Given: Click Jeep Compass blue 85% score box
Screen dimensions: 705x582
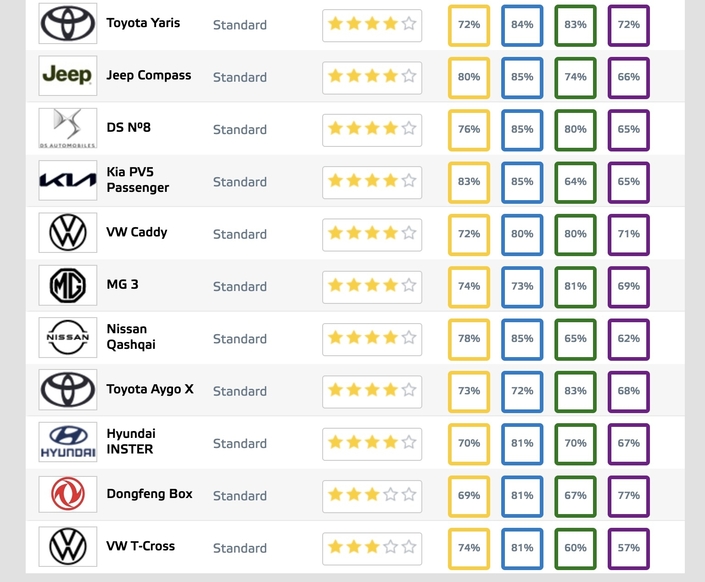Looking at the screenshot, I should (522, 76).
